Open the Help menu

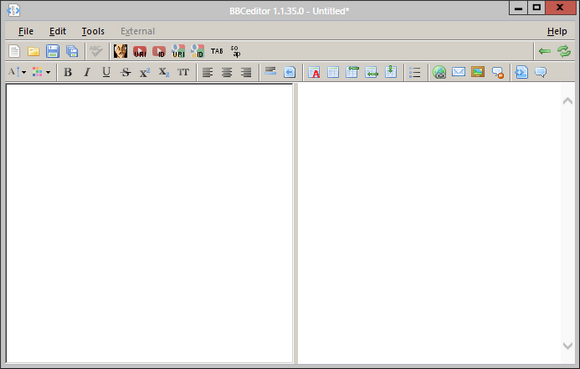[x=557, y=31]
